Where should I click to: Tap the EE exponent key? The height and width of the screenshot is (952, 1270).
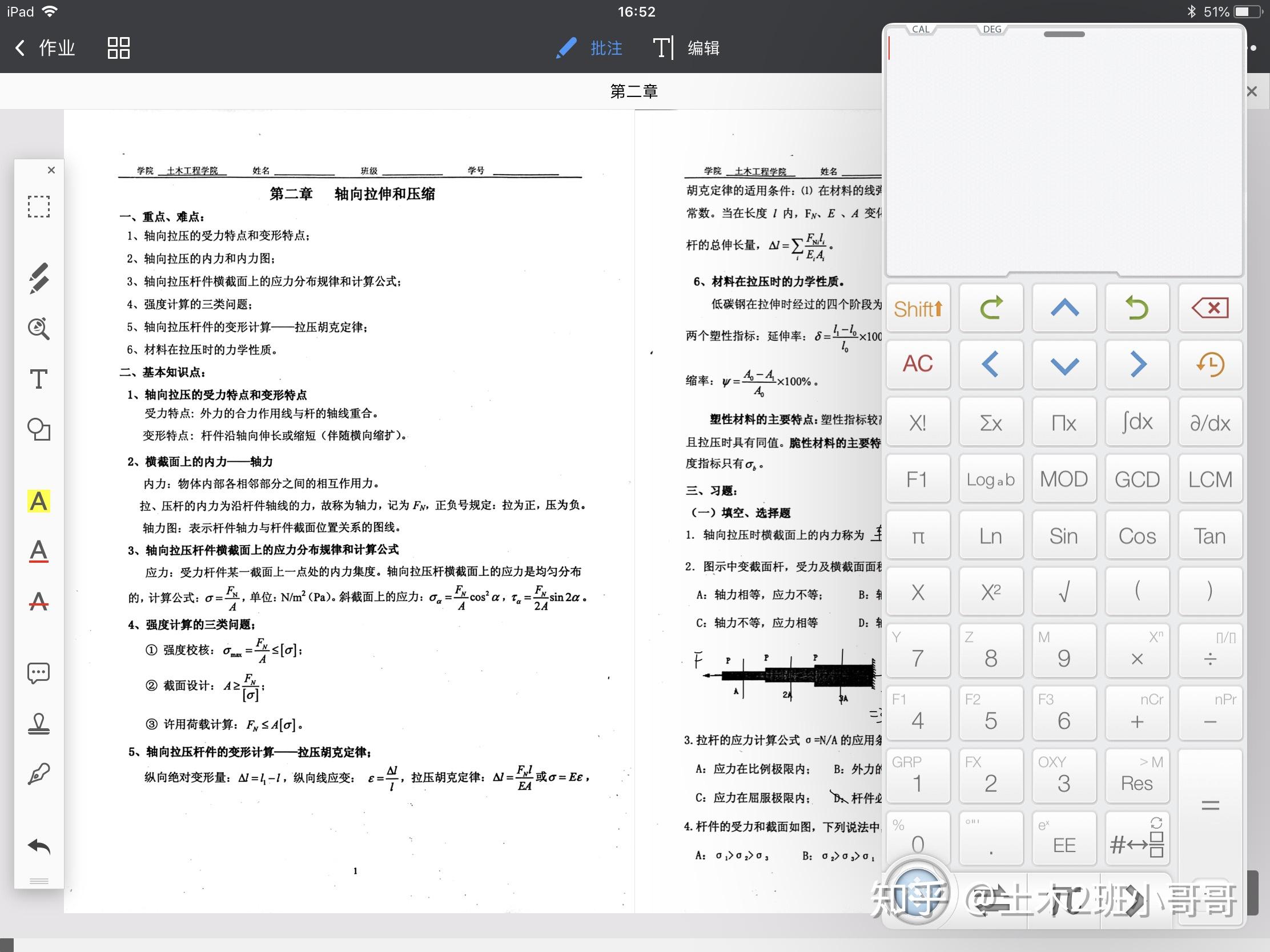(x=1064, y=838)
